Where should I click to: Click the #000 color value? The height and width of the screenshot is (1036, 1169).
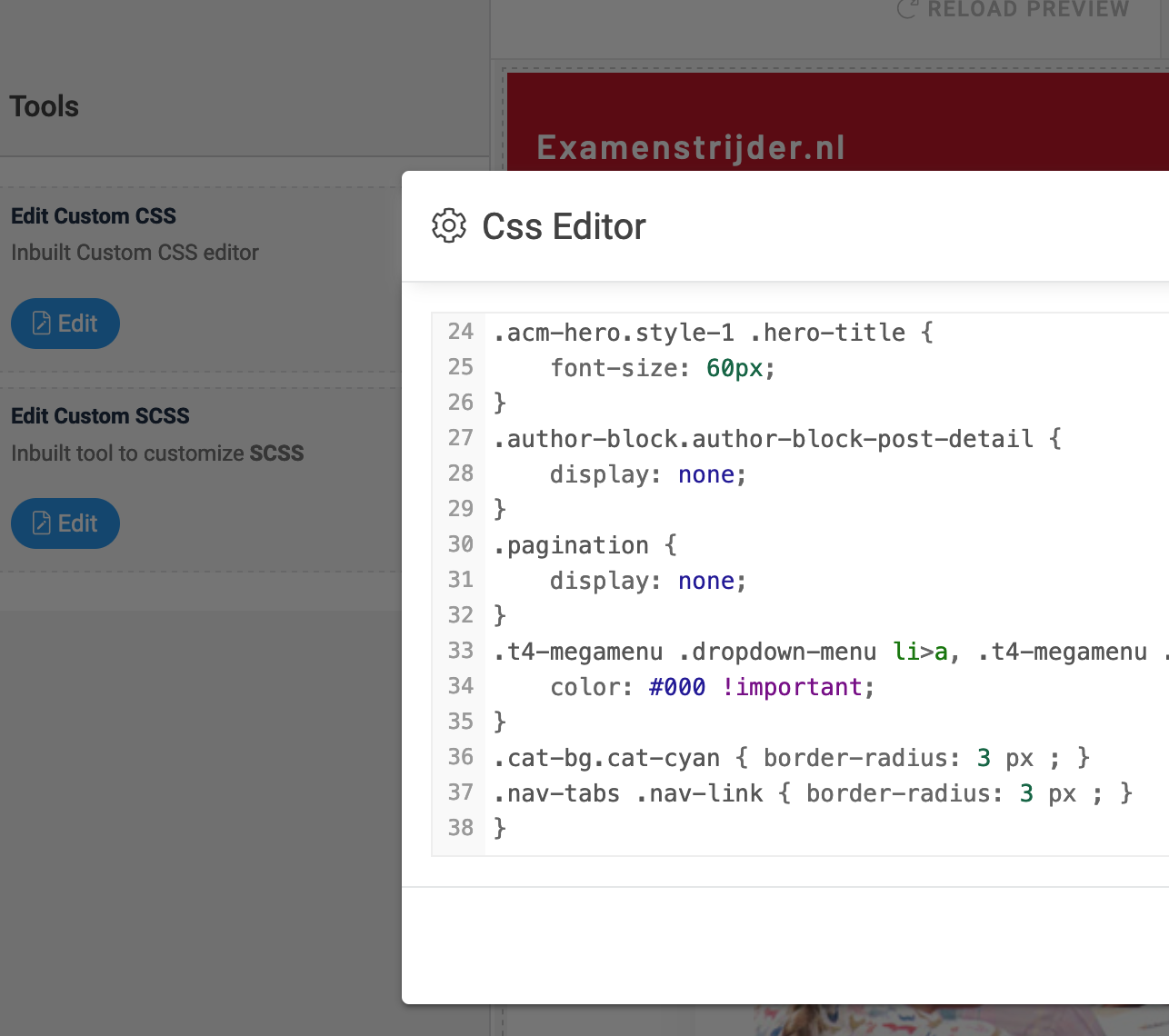click(677, 687)
